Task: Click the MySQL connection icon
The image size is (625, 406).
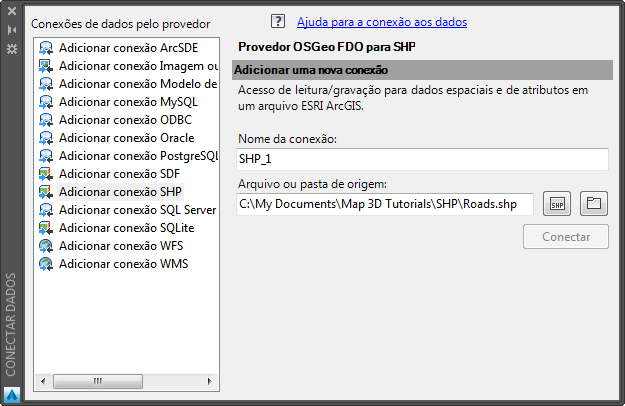Action: [x=46, y=102]
